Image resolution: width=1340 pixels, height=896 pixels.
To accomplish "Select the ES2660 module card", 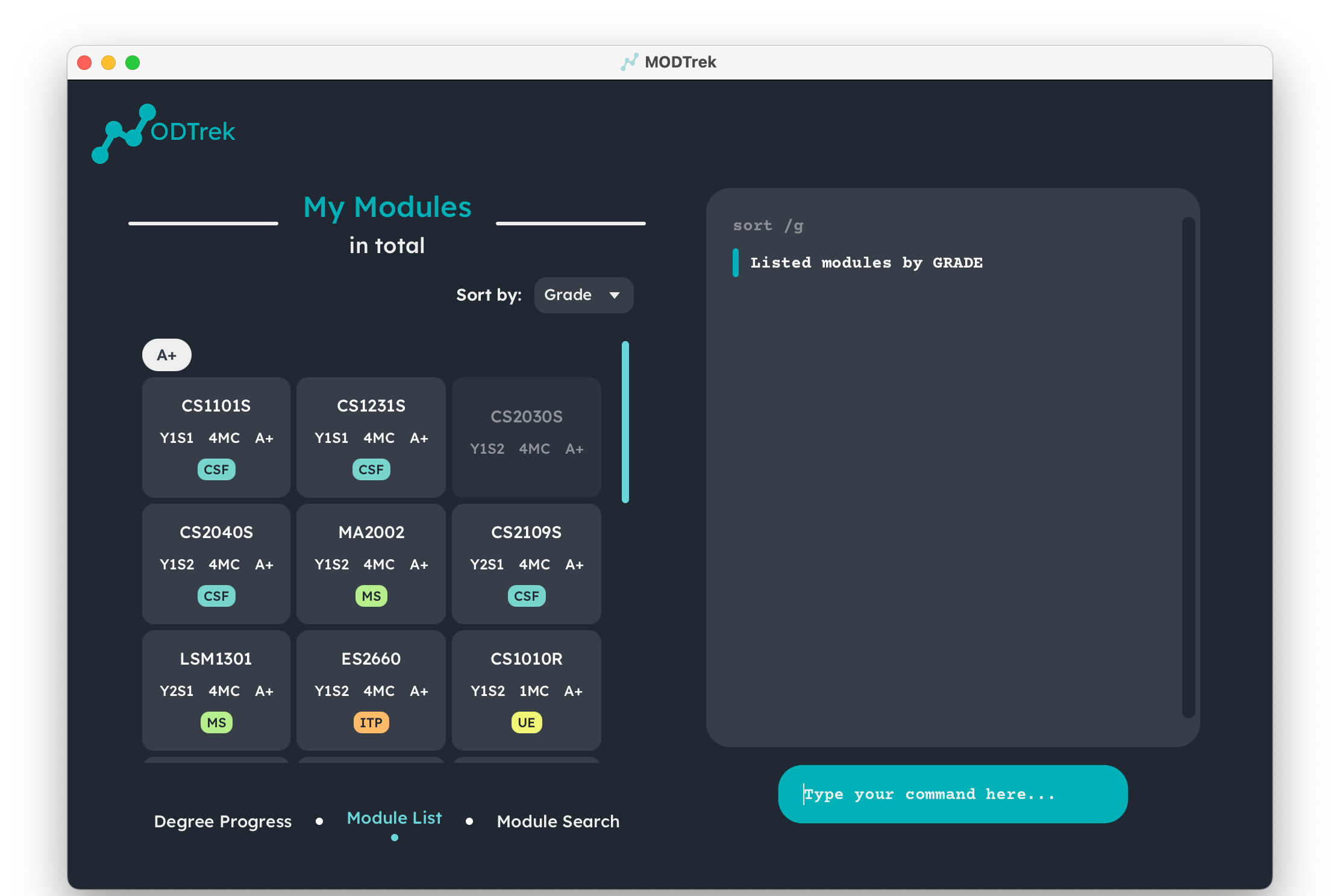I will point(371,691).
